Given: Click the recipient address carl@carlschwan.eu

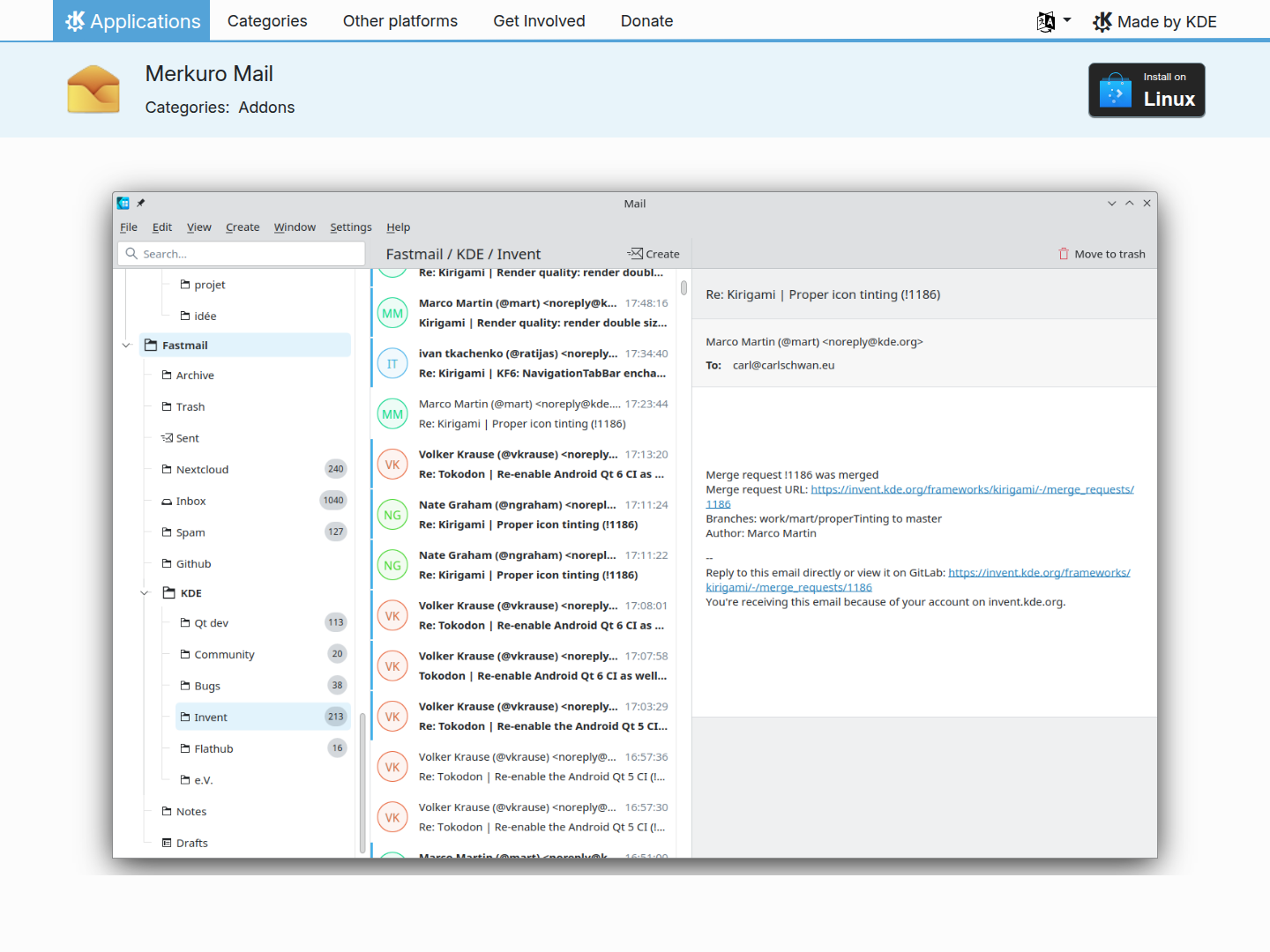Looking at the screenshot, I should click(783, 365).
